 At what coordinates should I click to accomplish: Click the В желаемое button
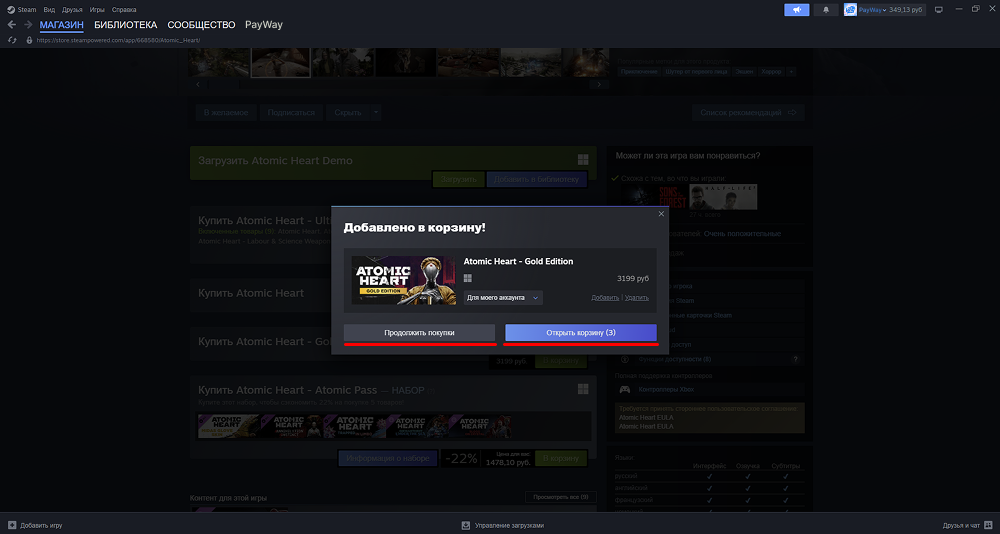click(x=226, y=112)
